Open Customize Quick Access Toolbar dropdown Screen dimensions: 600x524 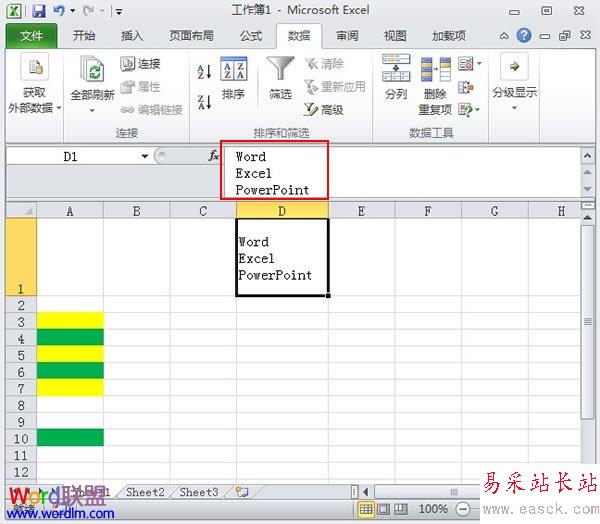(x=119, y=12)
